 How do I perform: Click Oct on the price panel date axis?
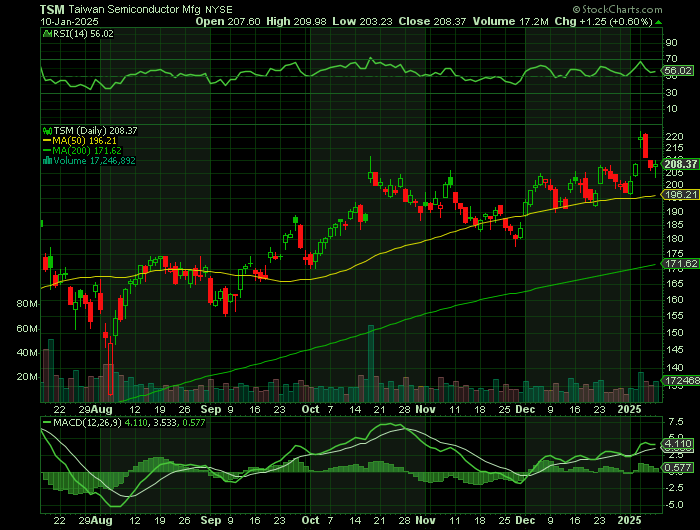pyautogui.click(x=310, y=409)
